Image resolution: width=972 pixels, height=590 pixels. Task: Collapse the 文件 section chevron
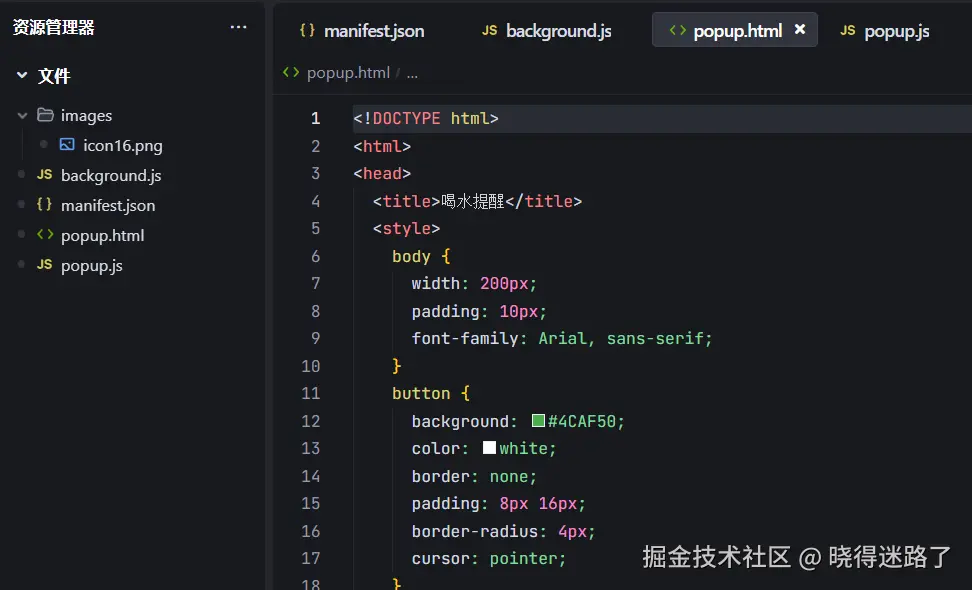pos(22,76)
